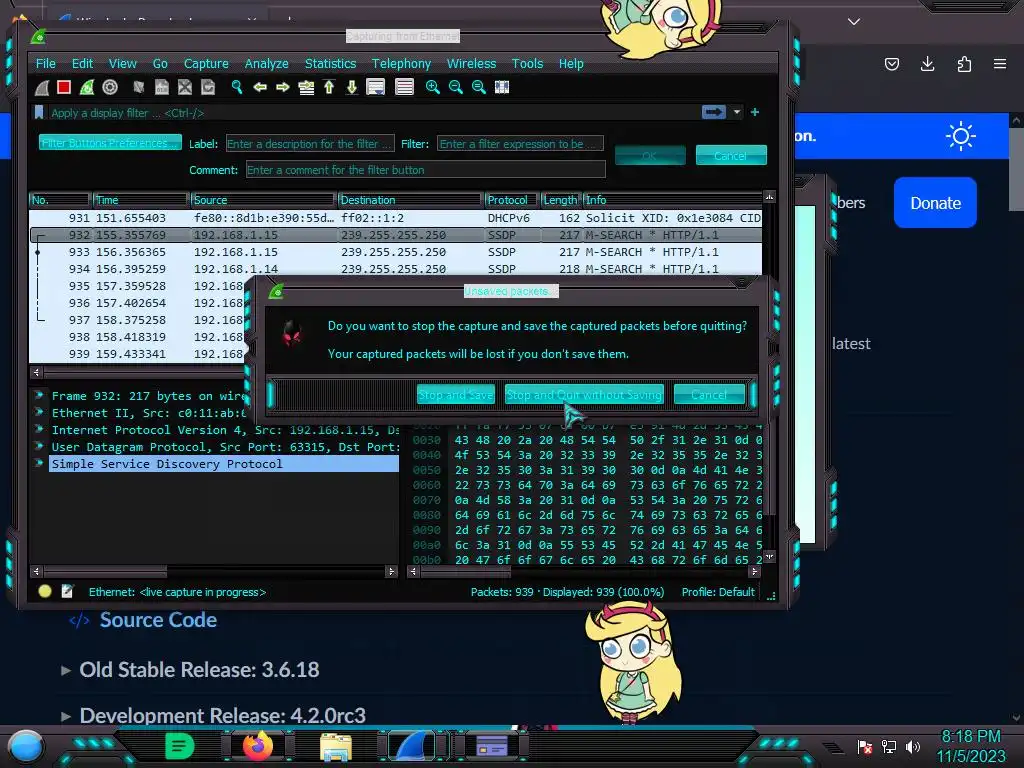
Task: Open the Capture menu
Action: pyautogui.click(x=206, y=63)
